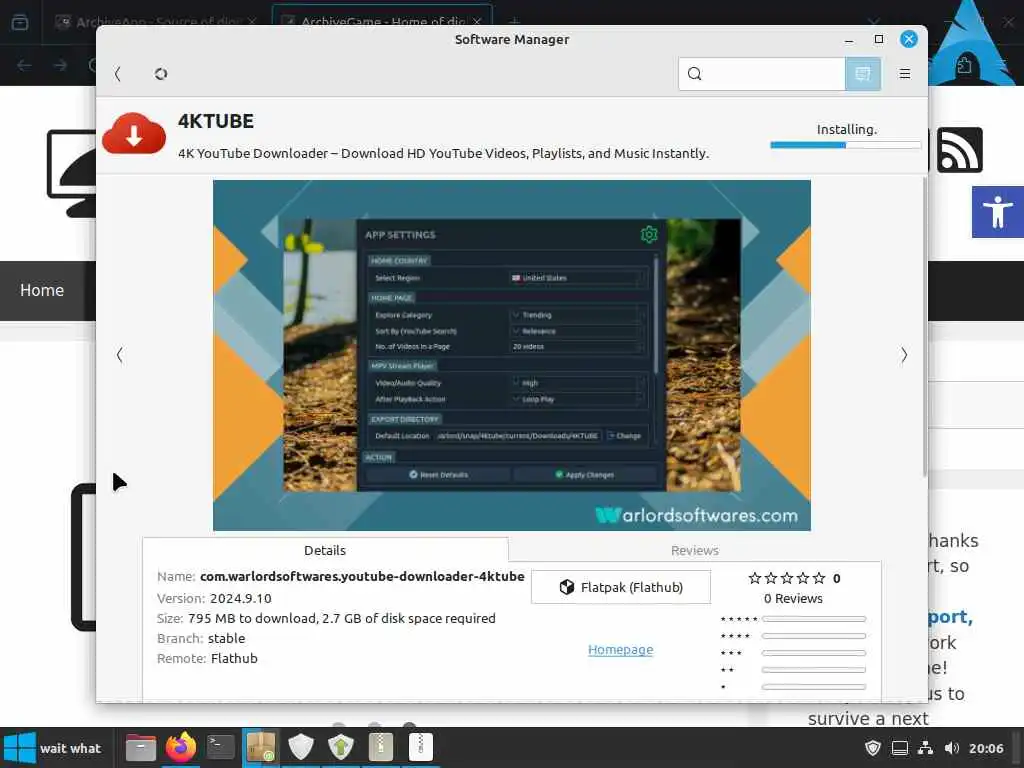Click the Warlordsoftwares.com watermark in screenshot
Viewport: 1024px width, 768px height.
696,515
